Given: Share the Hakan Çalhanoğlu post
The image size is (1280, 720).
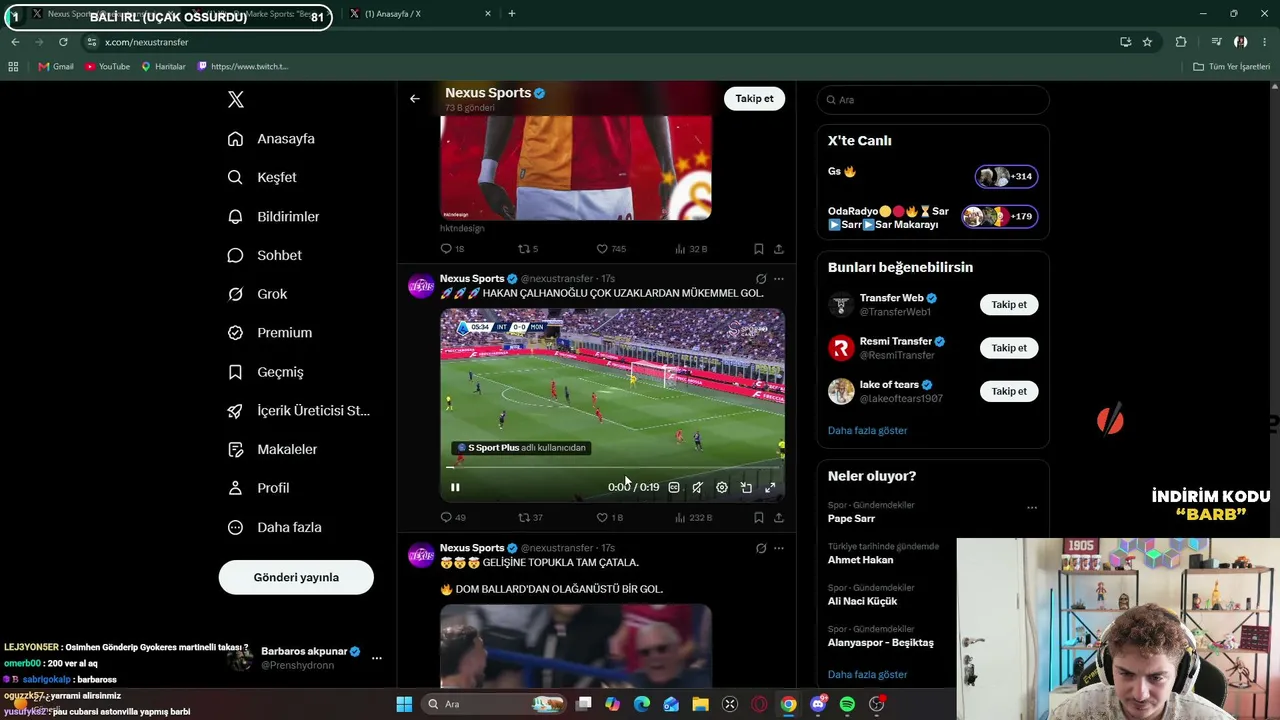Looking at the screenshot, I should pos(779,517).
